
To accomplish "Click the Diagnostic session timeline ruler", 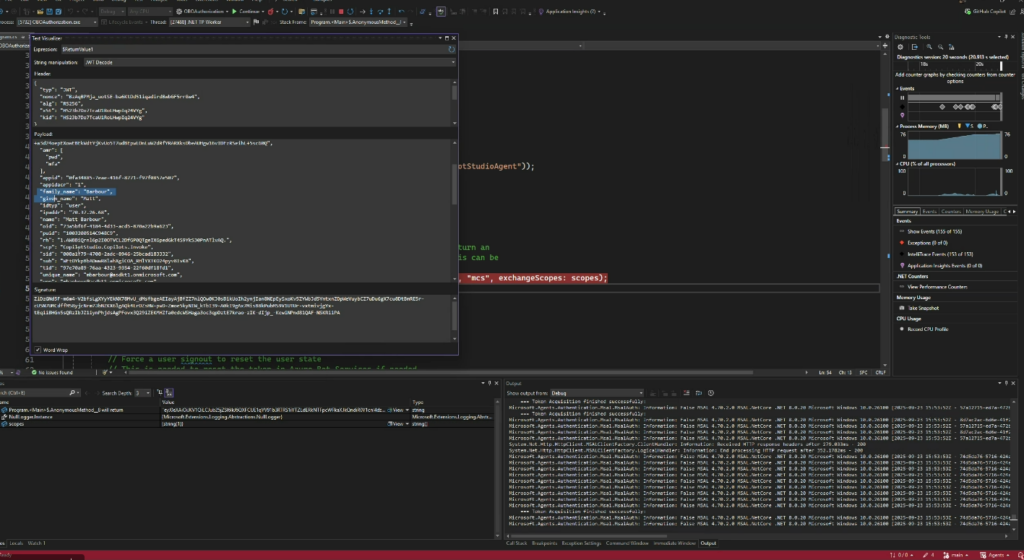I will point(950,66).
